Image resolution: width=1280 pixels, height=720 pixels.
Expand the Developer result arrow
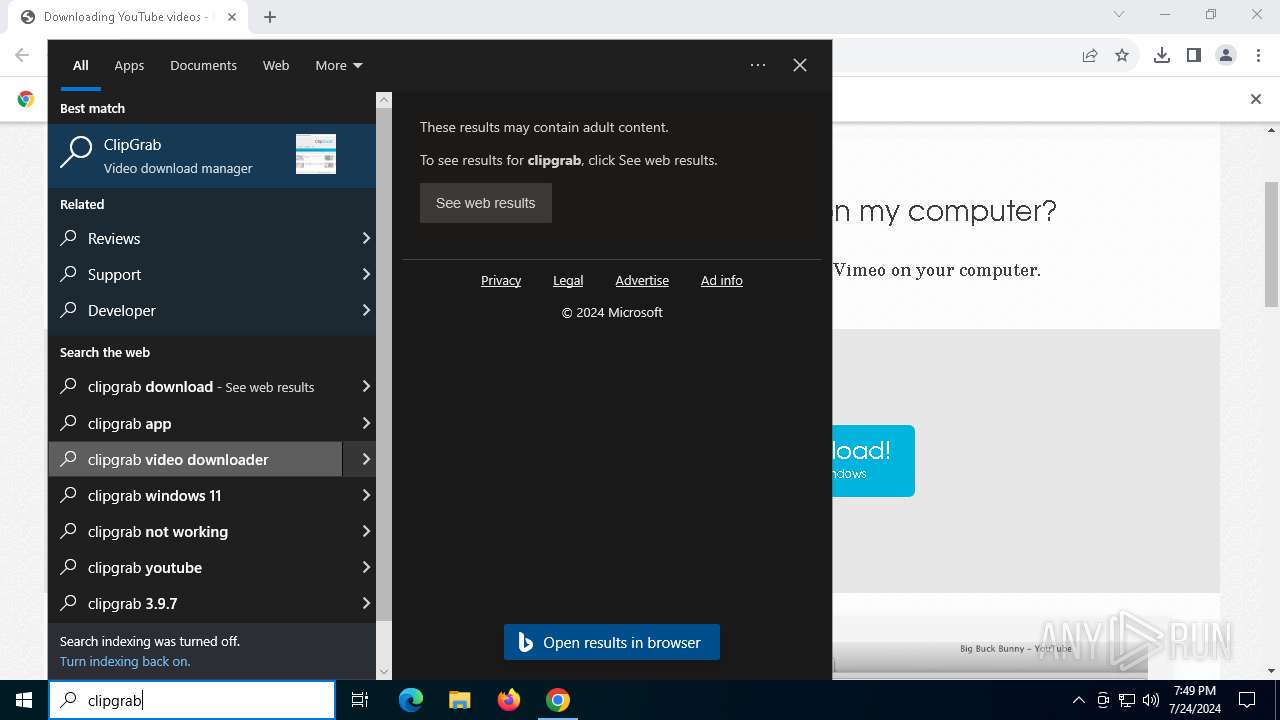(366, 310)
